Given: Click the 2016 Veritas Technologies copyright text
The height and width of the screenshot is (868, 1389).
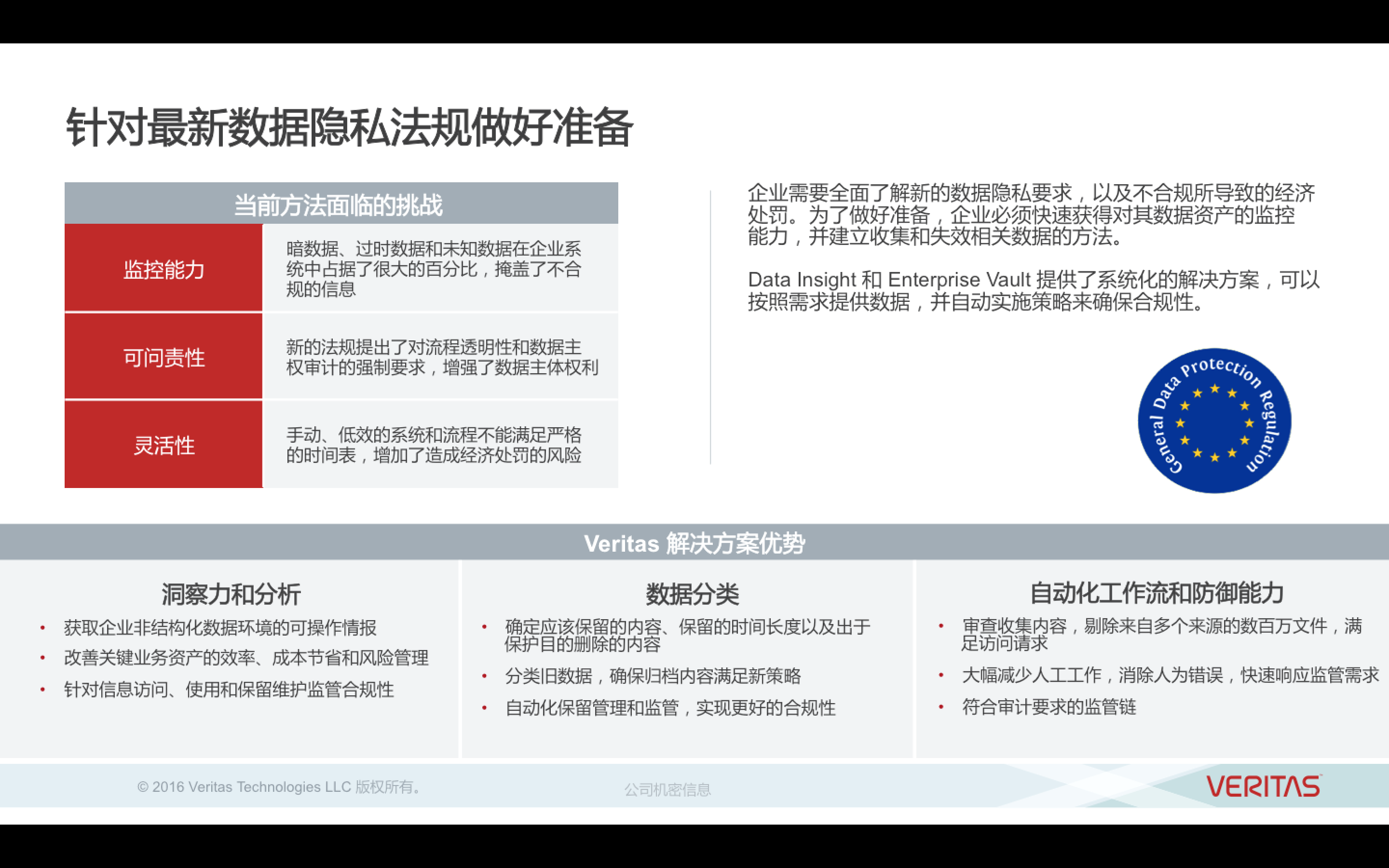Looking at the screenshot, I should (280, 787).
